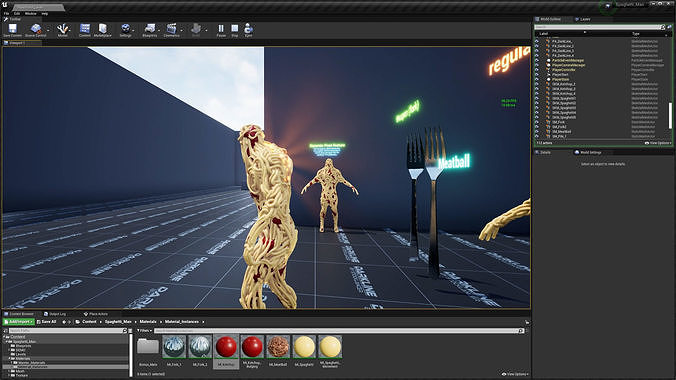This screenshot has height=380, width=676.
Task: Click the Unreal Engine logo icon
Action: 4,5
